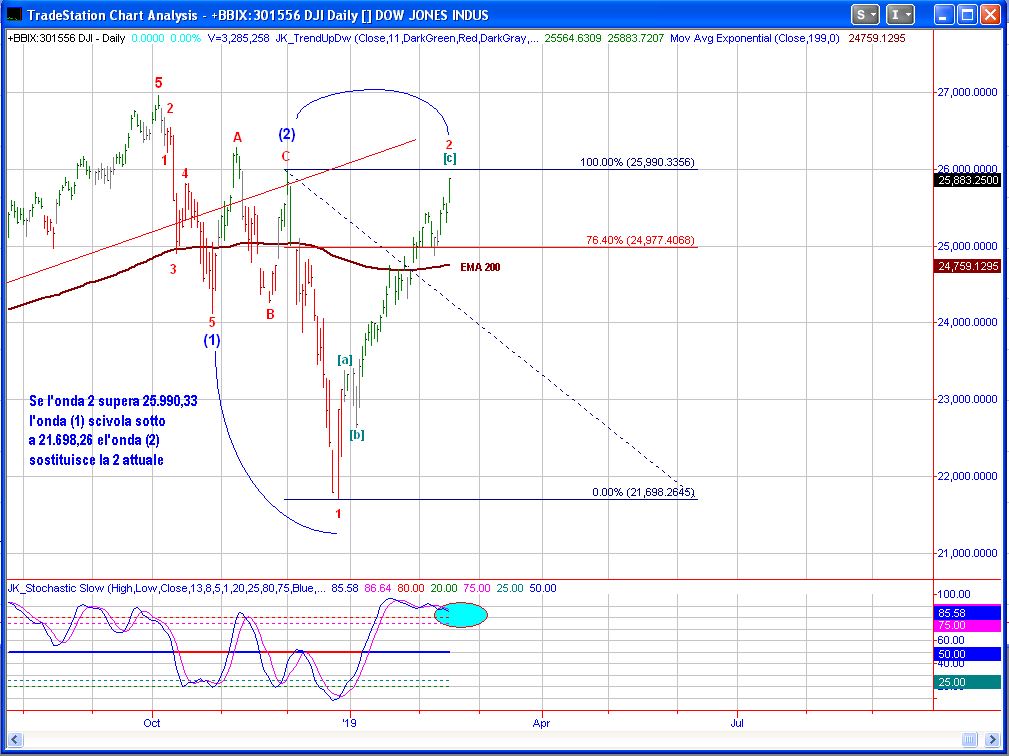Open the I dropdown button in title bar
This screenshot has height=756, width=1009.
(x=901, y=14)
